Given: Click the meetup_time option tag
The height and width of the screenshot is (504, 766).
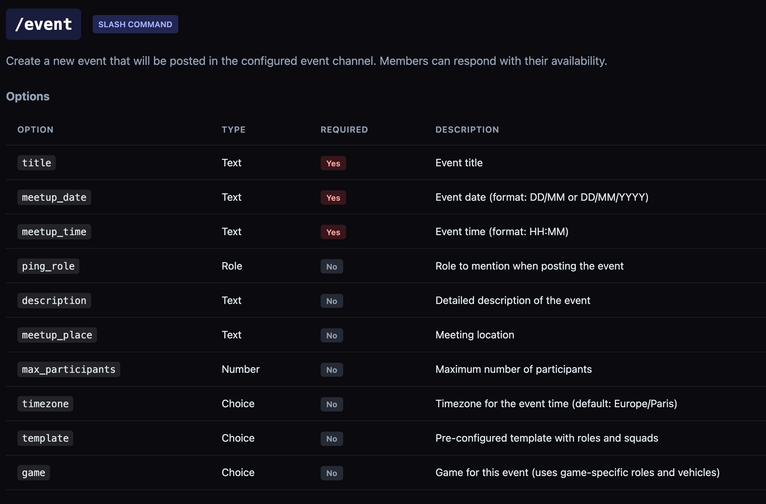Looking at the screenshot, I should 54,232.
